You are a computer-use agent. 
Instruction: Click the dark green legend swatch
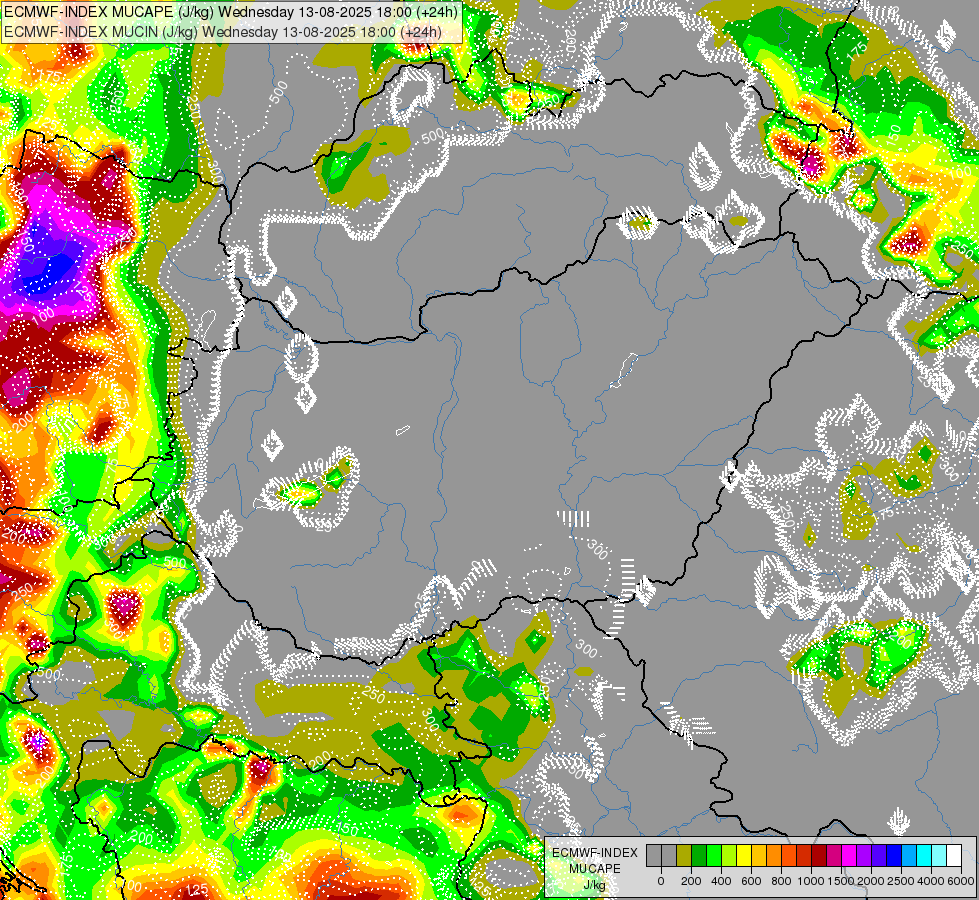point(699,855)
